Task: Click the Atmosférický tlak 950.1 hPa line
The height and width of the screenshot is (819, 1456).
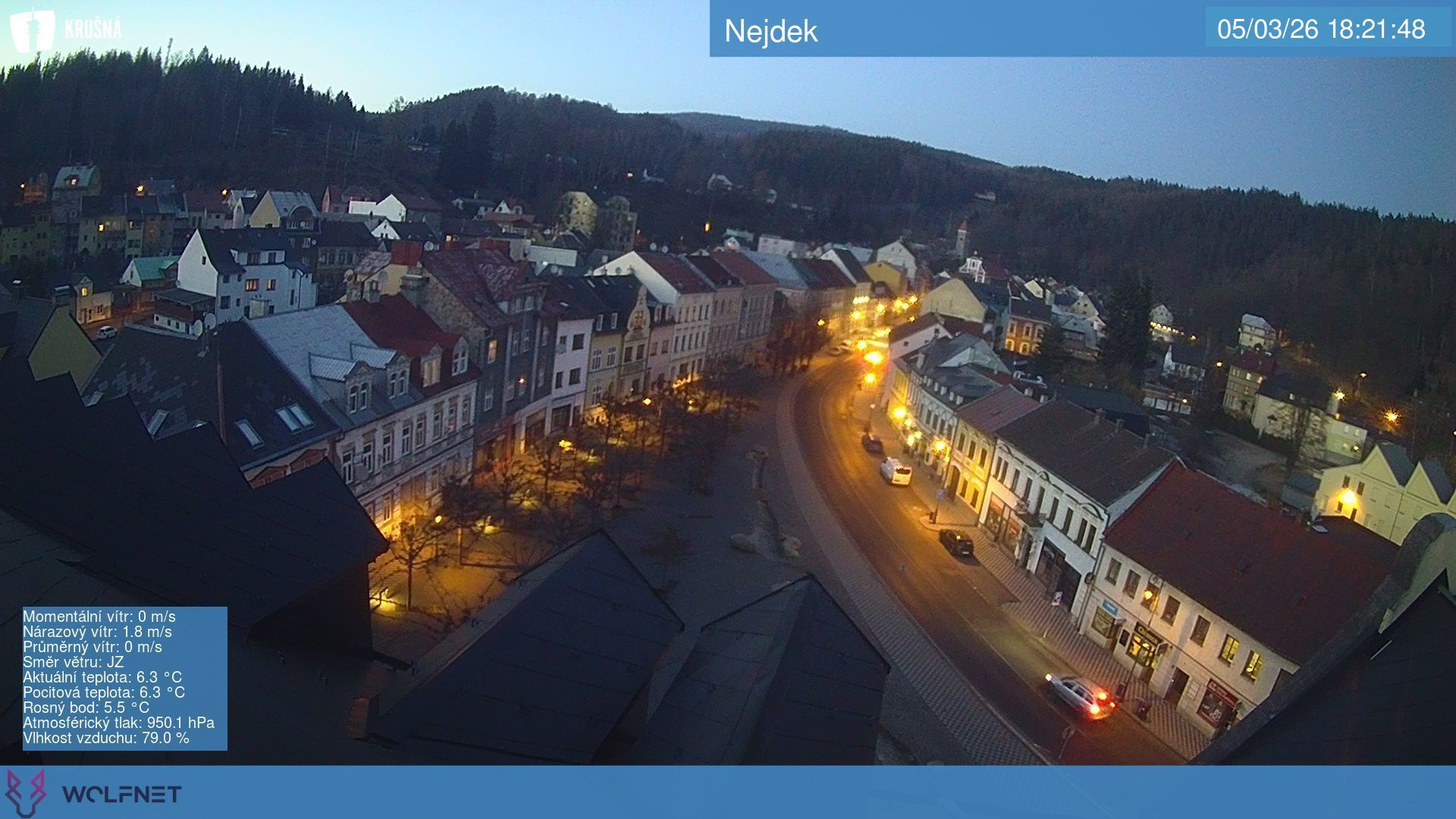Action: (x=118, y=723)
